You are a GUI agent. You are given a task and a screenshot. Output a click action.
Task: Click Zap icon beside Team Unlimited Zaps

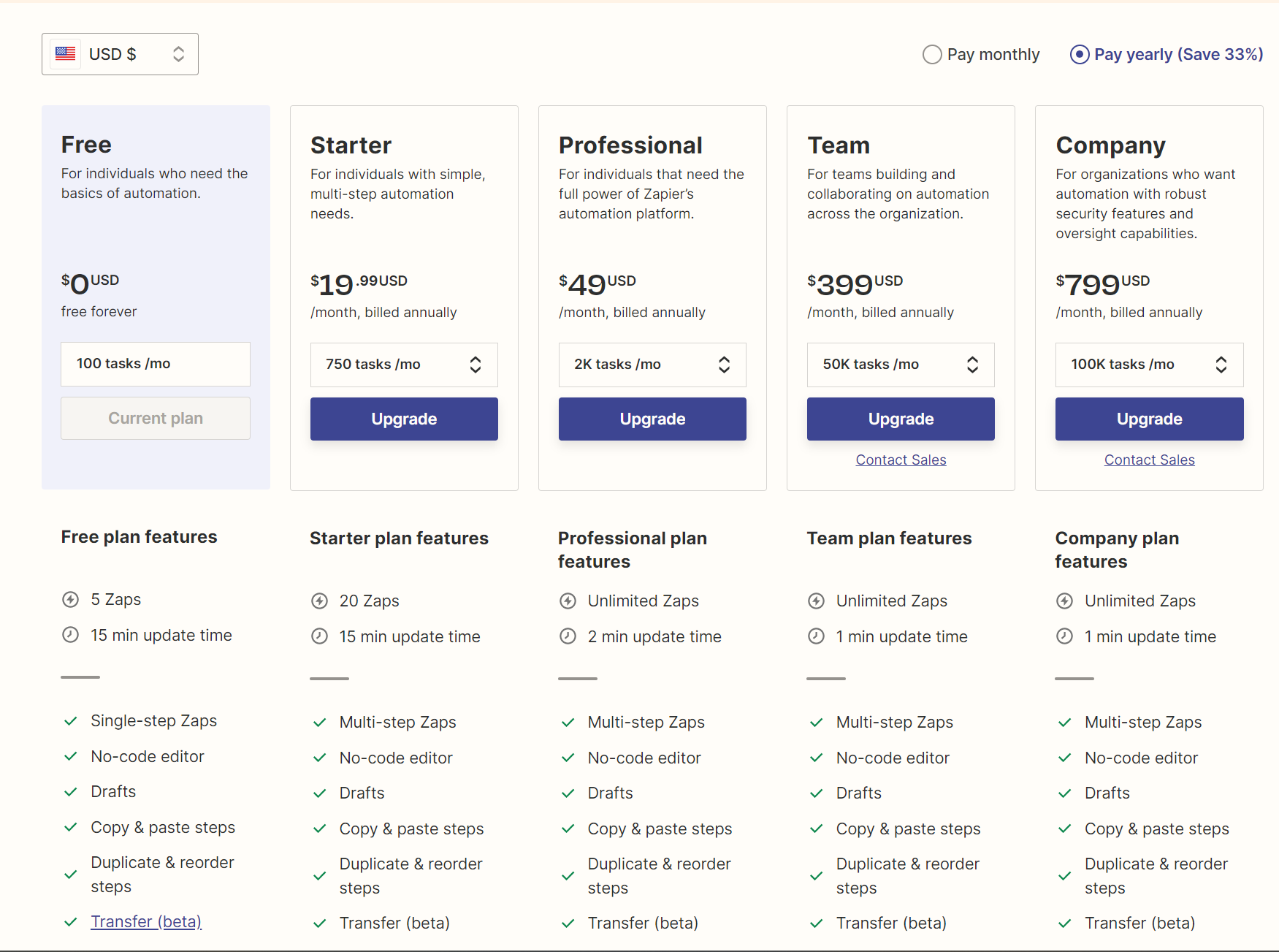coord(816,601)
